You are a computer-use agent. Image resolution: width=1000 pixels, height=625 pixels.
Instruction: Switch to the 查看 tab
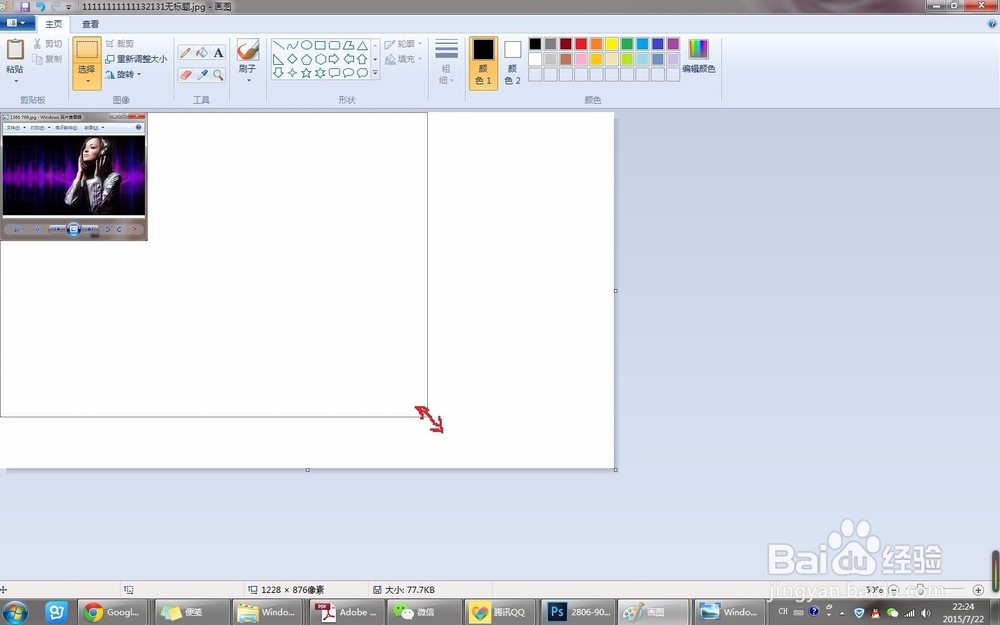(x=91, y=24)
